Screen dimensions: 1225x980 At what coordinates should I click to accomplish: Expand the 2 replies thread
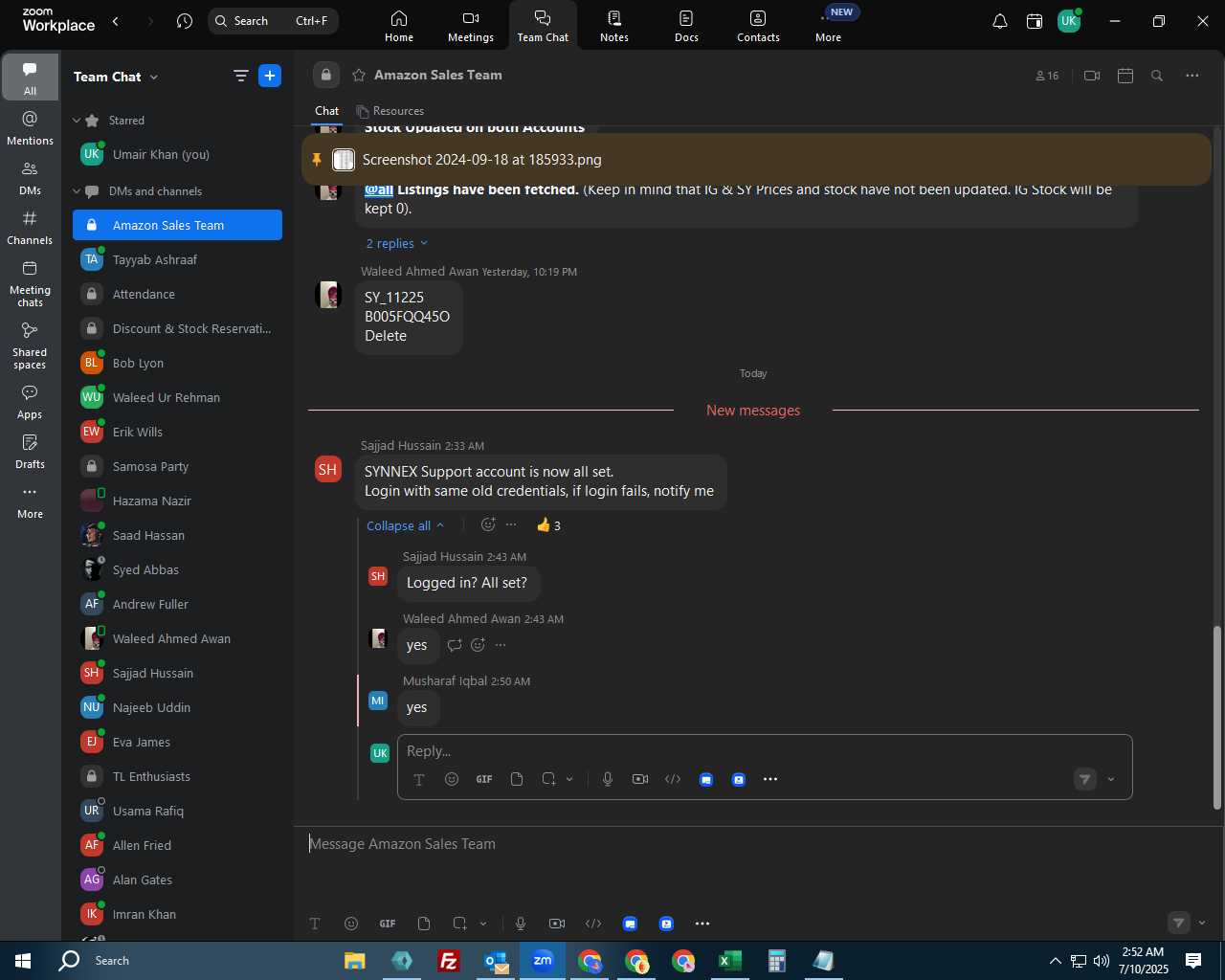point(396,243)
